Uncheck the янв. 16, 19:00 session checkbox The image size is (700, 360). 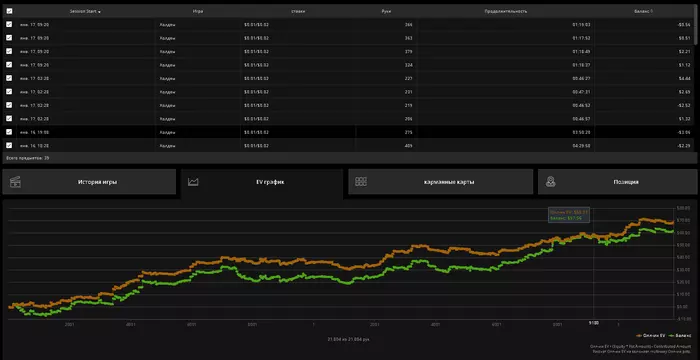pos(9,132)
